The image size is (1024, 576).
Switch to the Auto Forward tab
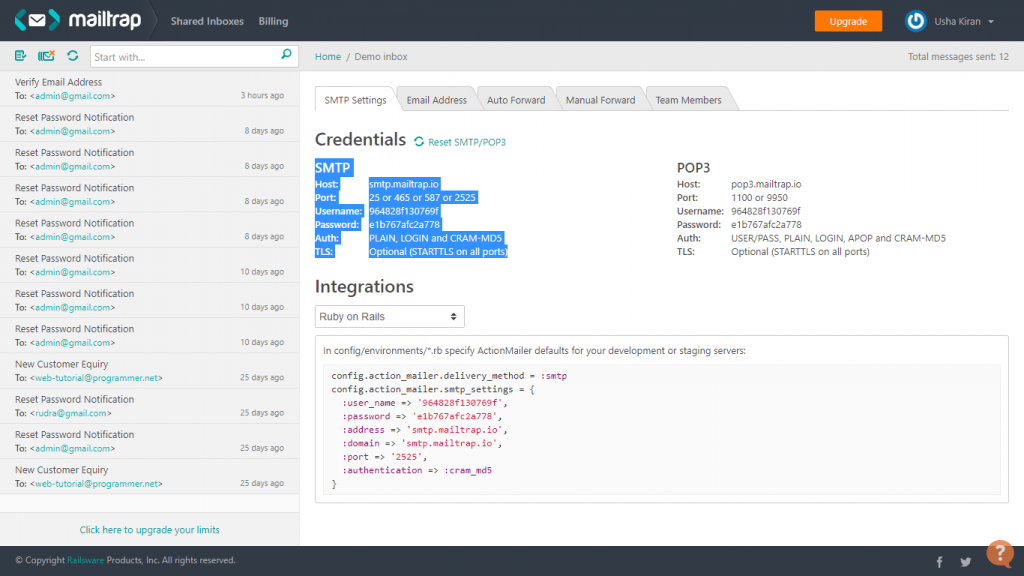516,100
